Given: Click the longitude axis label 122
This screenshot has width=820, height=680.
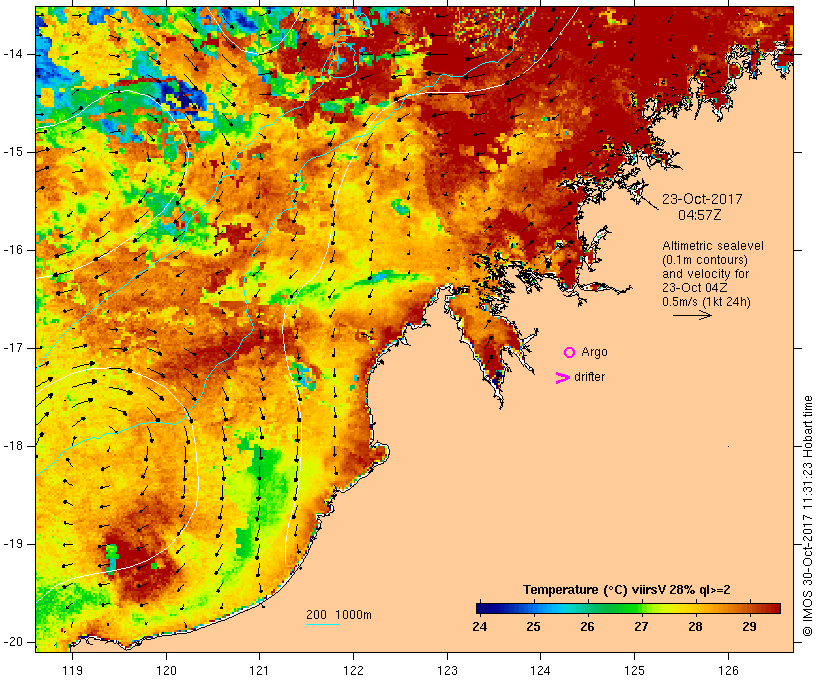Looking at the screenshot, I should pyautogui.click(x=353, y=670).
